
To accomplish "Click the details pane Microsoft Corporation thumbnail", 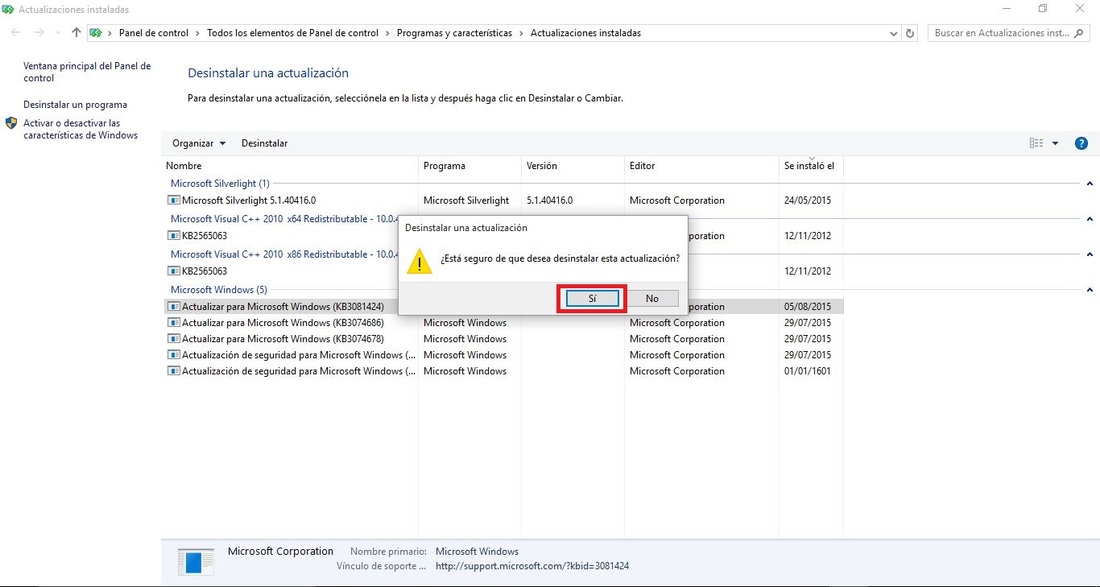I will [x=196, y=562].
